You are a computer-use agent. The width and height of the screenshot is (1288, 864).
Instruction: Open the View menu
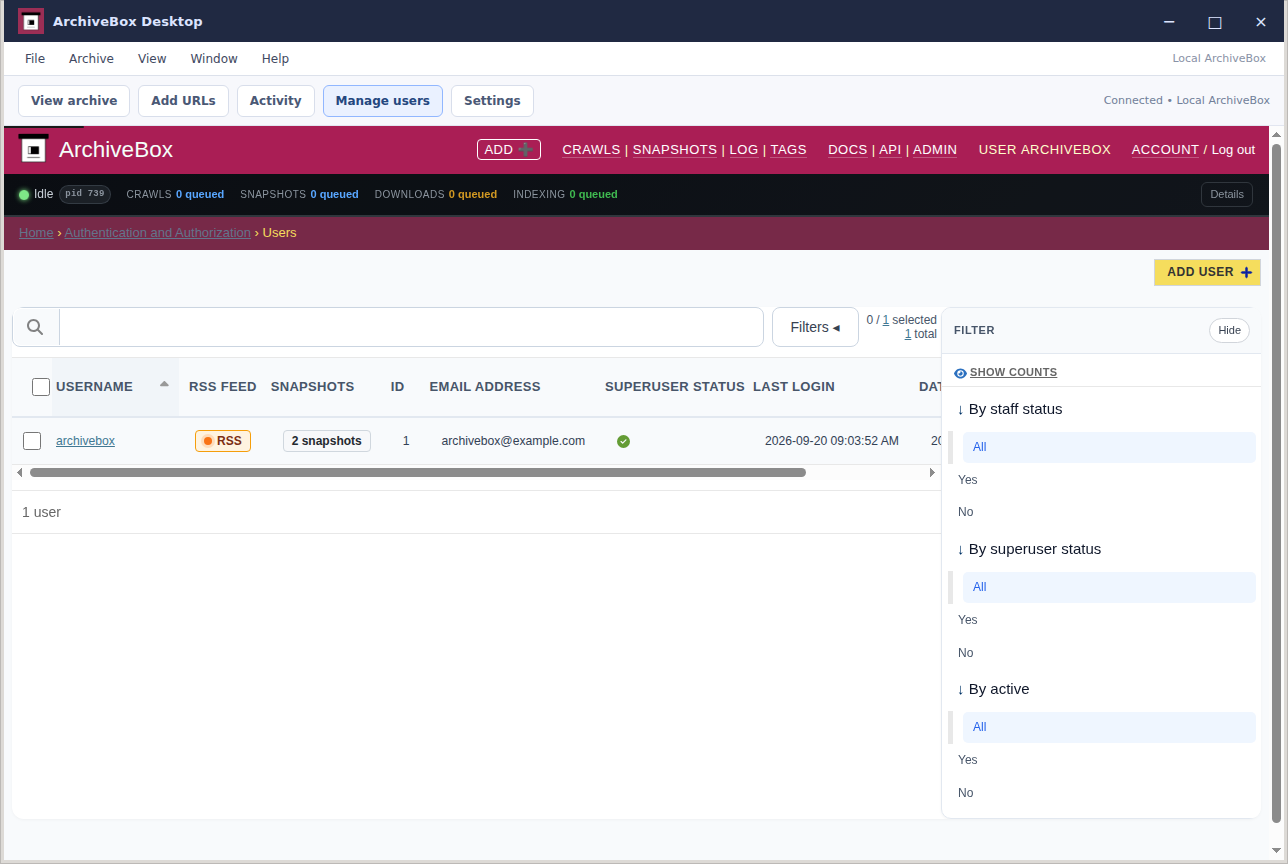point(152,59)
